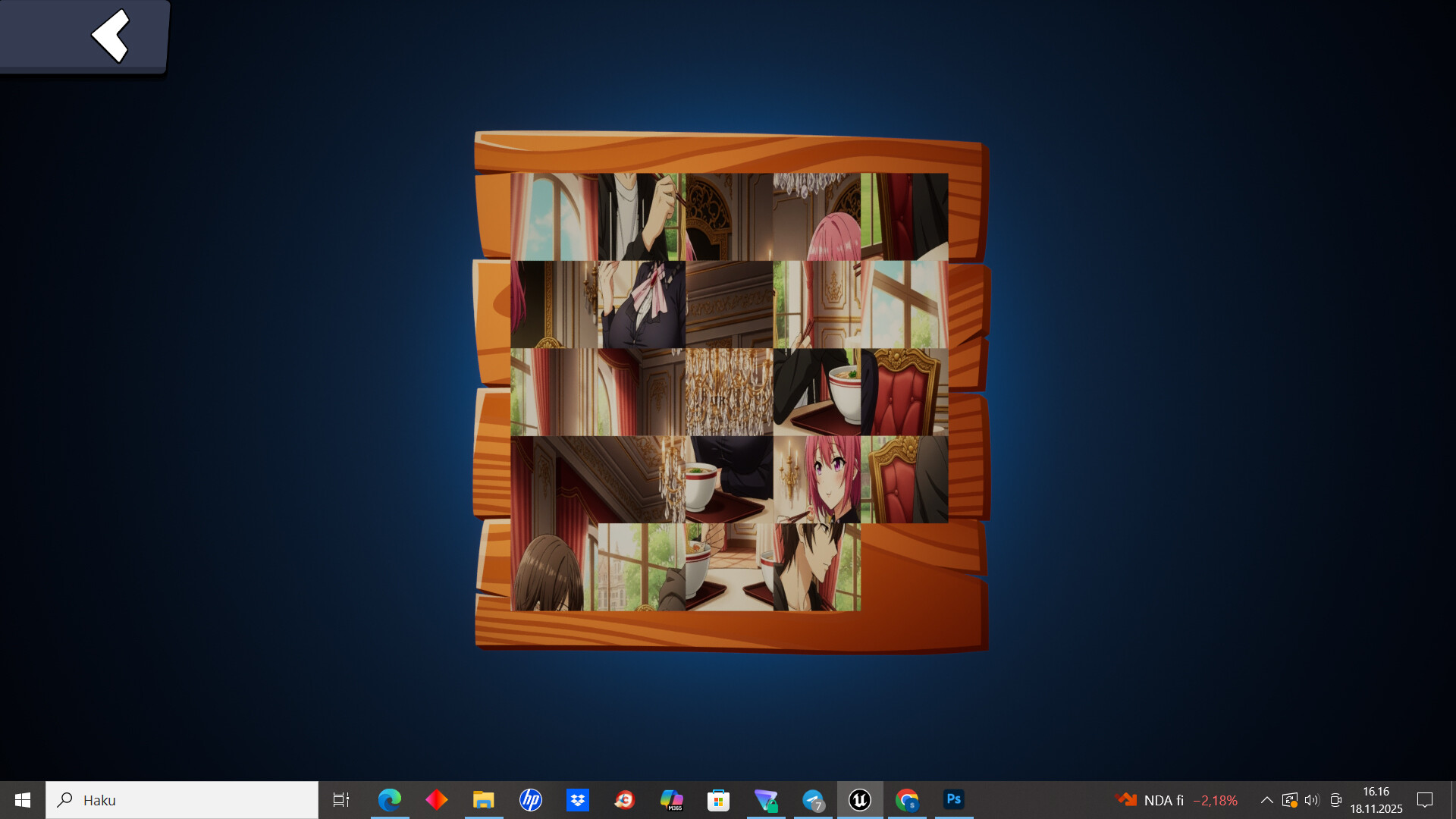1456x819 pixels.
Task: Mute the system volume in the tray
Action: 1311,799
